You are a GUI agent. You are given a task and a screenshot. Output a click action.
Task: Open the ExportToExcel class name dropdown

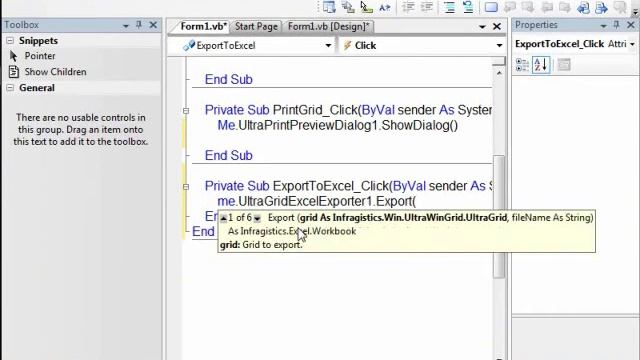(x=328, y=46)
